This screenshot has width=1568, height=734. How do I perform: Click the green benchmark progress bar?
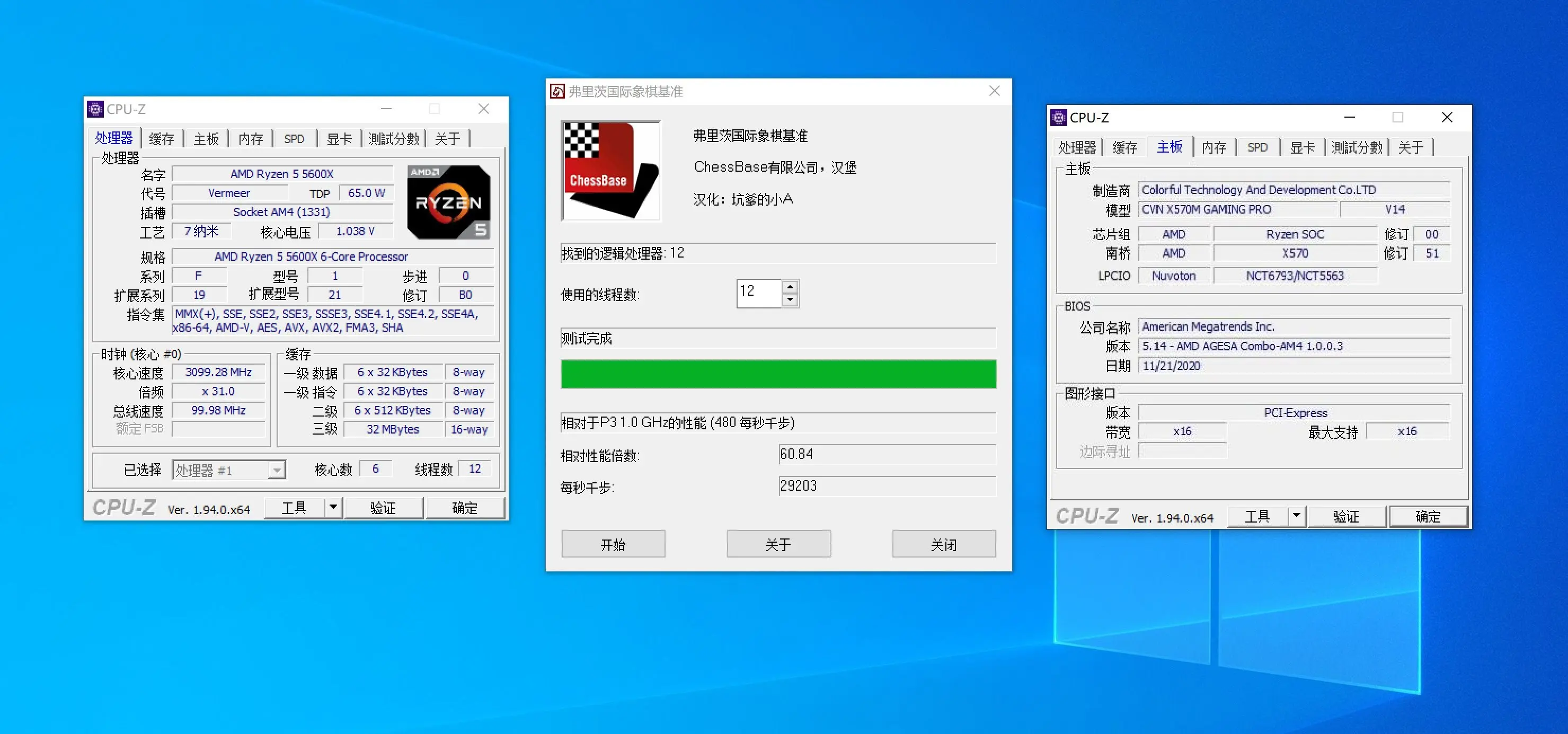(778, 374)
